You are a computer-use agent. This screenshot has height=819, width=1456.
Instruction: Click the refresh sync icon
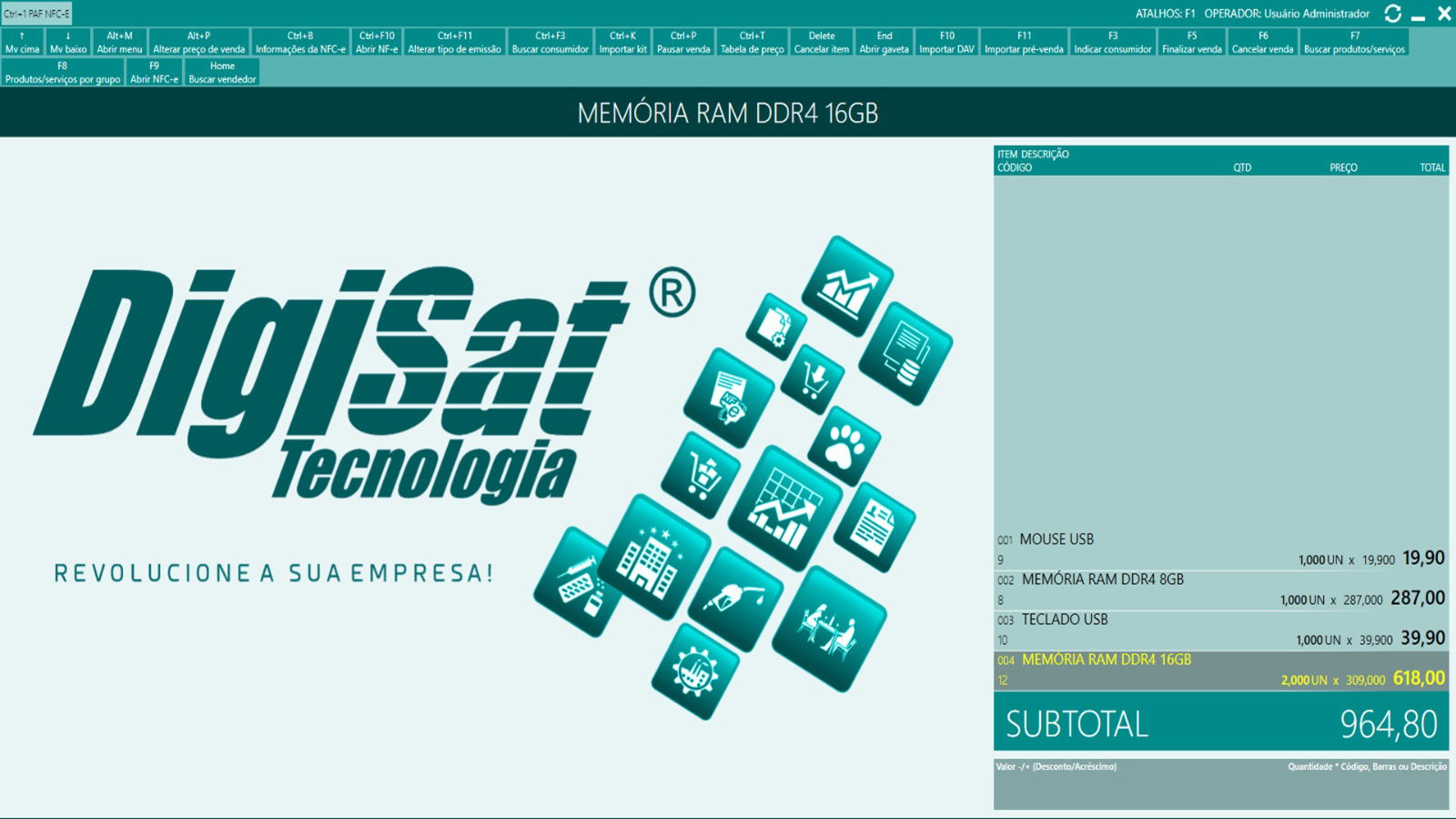click(1392, 14)
